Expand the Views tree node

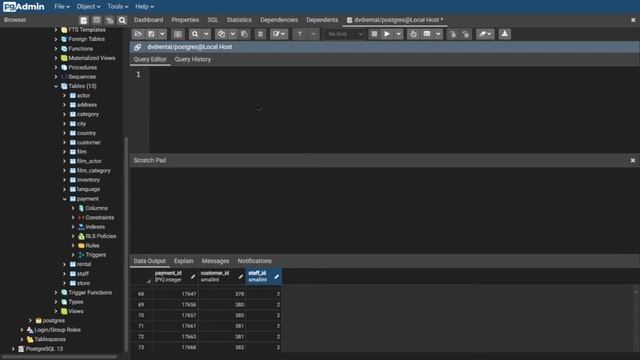(56, 311)
